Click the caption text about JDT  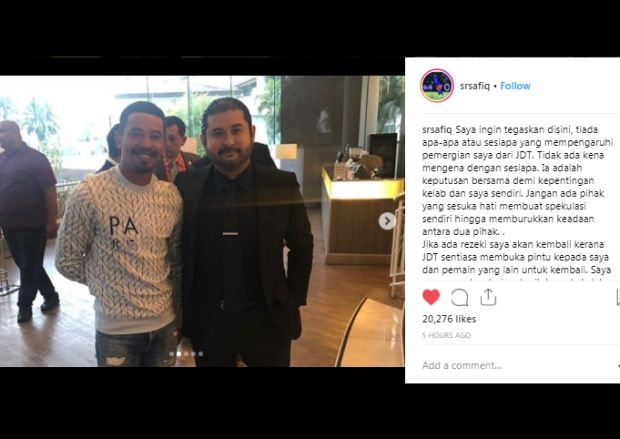point(517,200)
